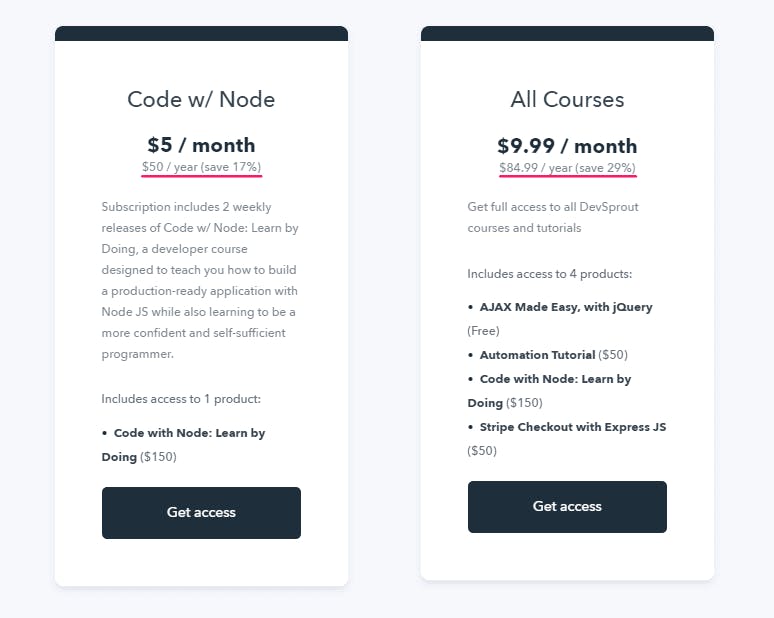774x618 pixels.
Task: Select the $84.99 / year (save 29%) option
Action: point(567,168)
